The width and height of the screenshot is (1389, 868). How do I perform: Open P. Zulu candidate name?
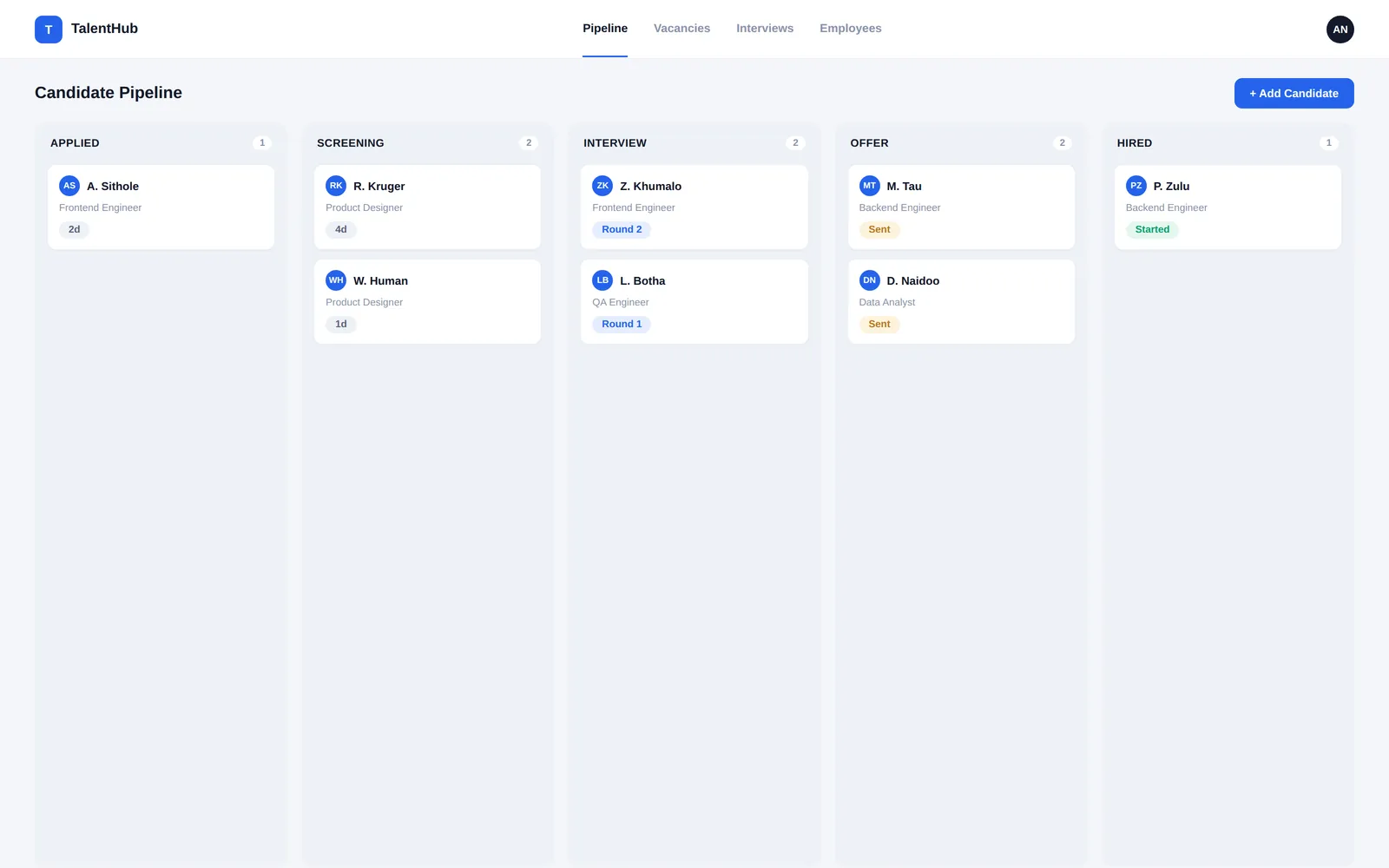click(1172, 187)
